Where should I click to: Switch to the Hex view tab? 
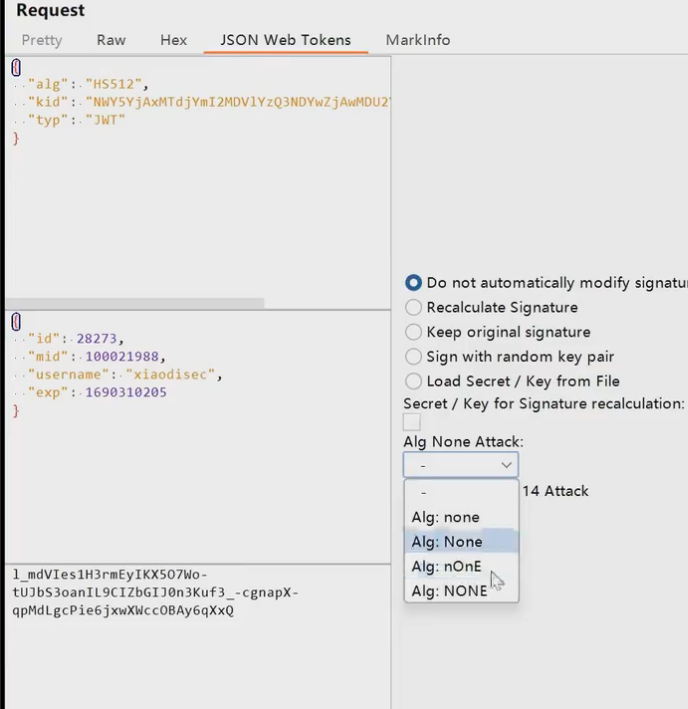click(x=173, y=40)
